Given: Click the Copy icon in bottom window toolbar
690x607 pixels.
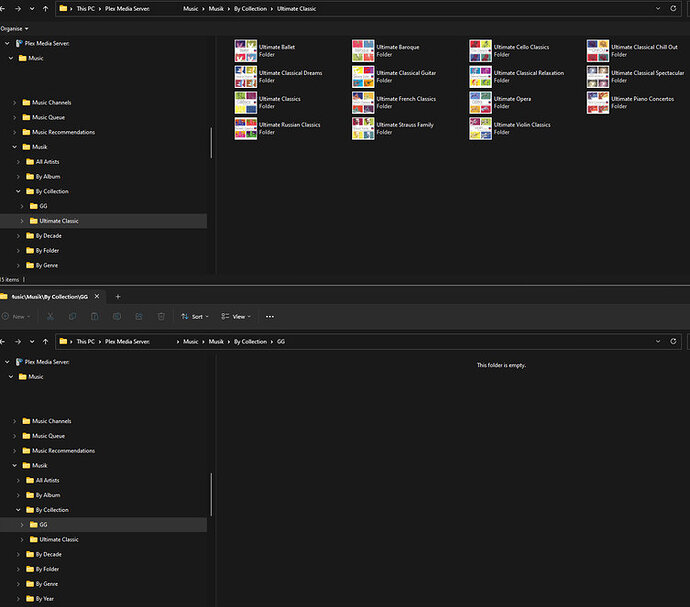Looking at the screenshot, I should click(x=72, y=316).
